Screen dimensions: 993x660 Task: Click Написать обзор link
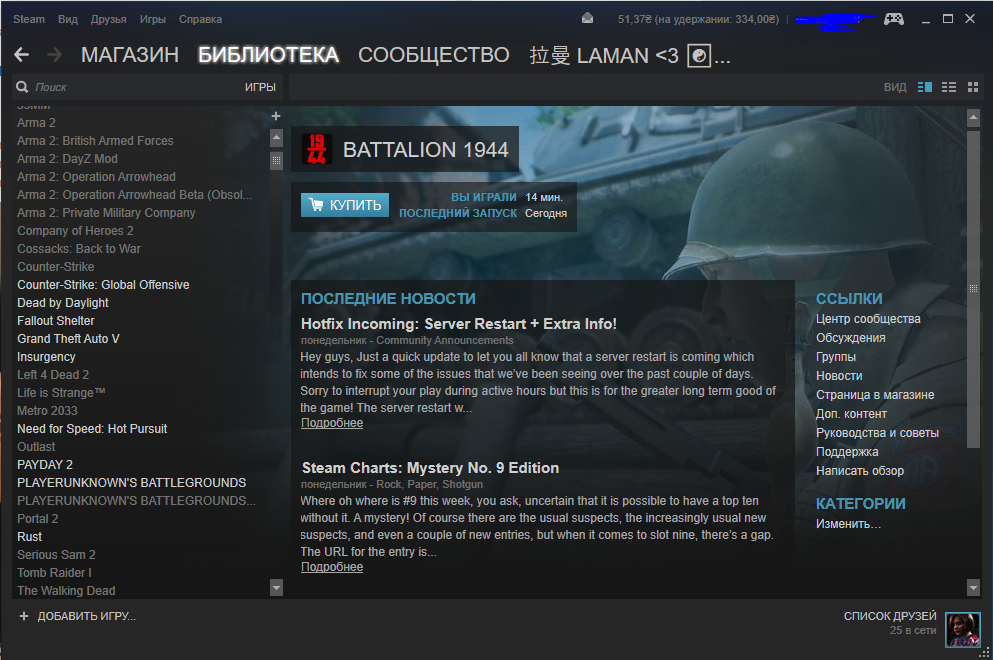tap(860, 471)
